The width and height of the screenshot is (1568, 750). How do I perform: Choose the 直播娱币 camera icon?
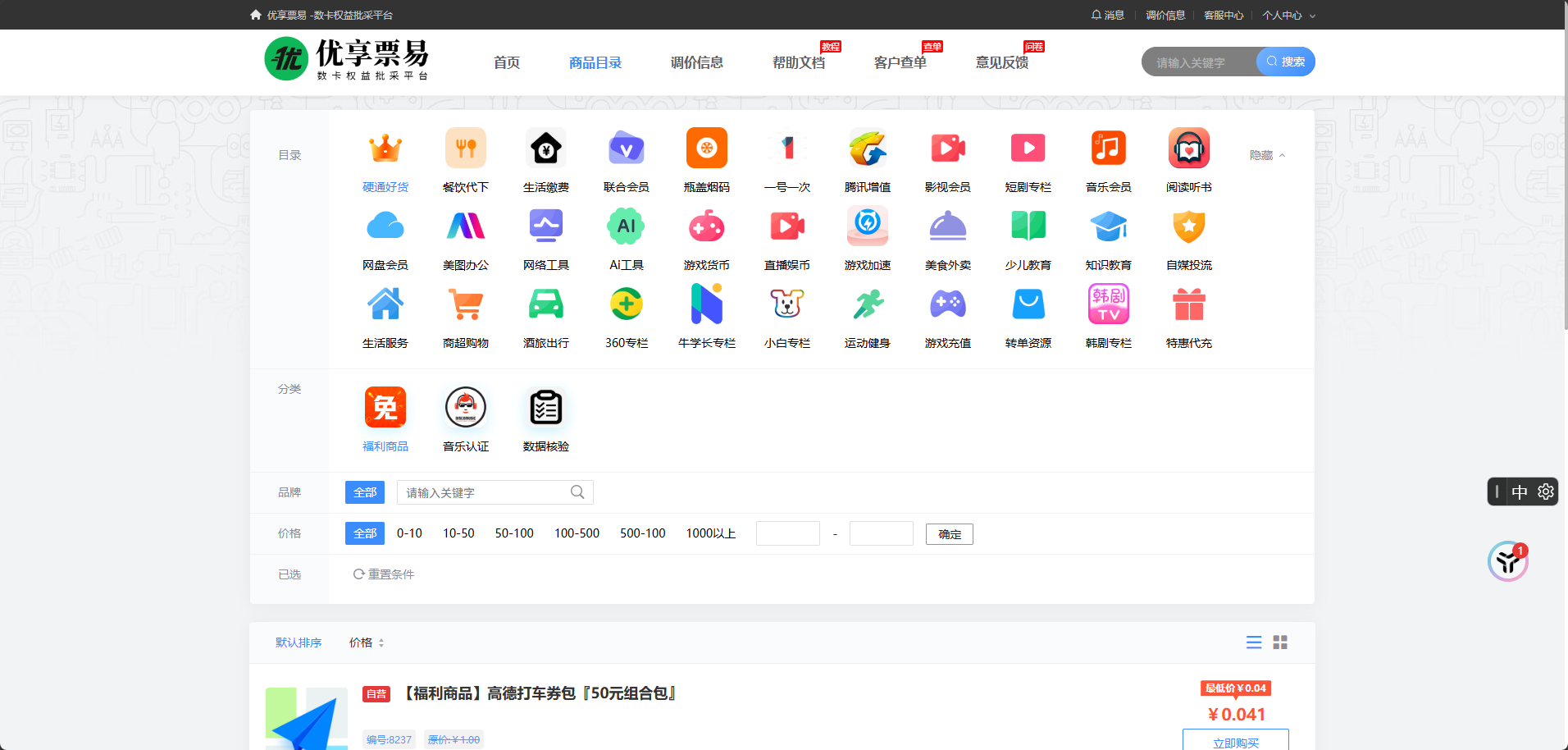787,226
